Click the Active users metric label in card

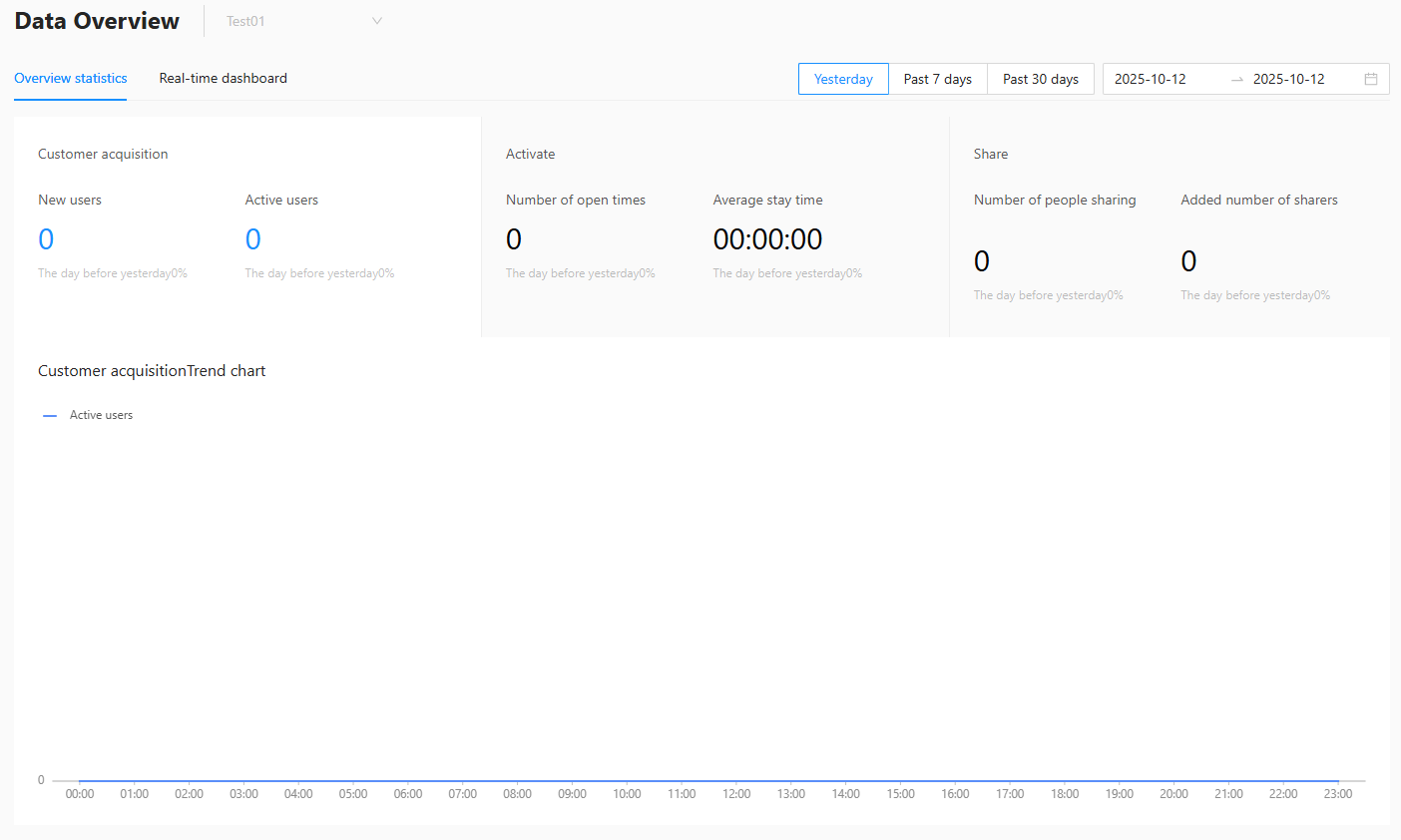(x=281, y=200)
